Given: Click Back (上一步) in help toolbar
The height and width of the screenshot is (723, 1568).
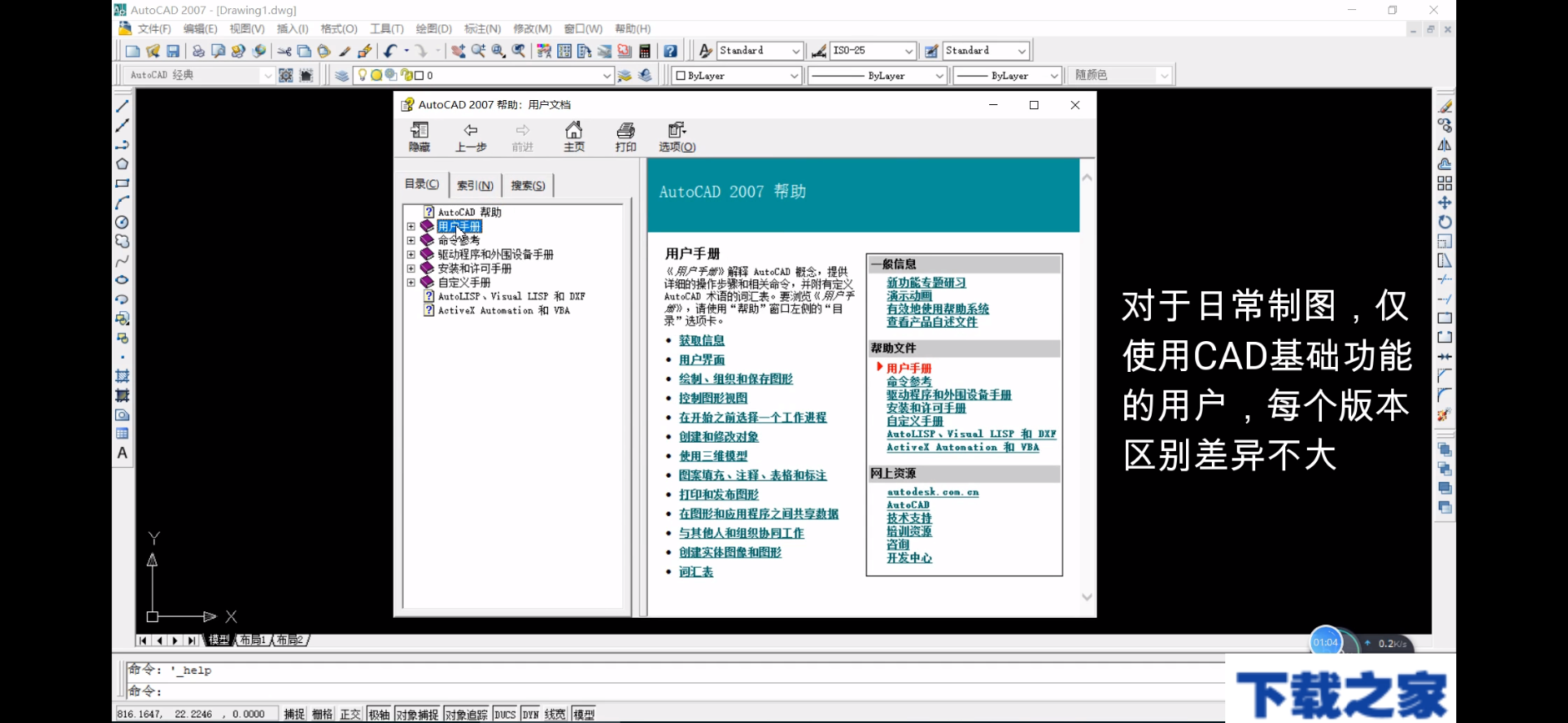Looking at the screenshot, I should coord(470,137).
